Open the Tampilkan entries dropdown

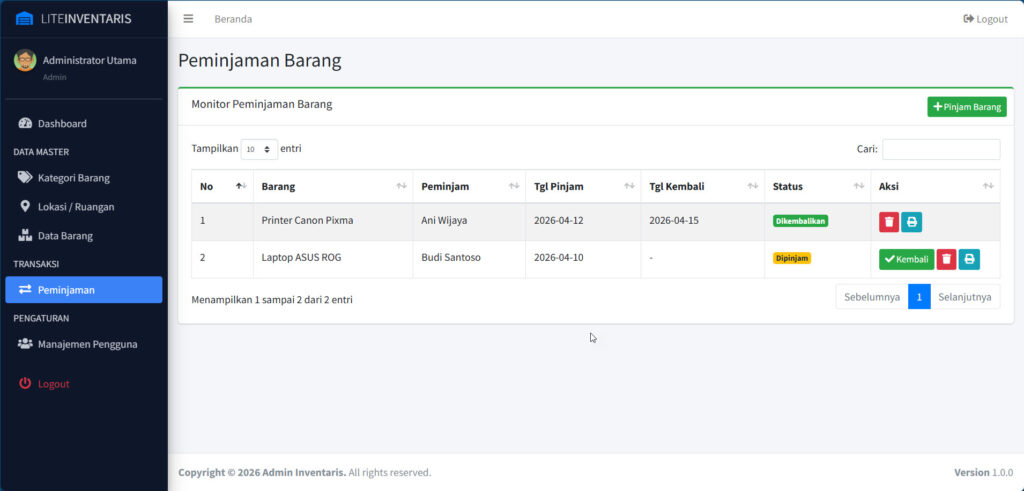click(x=259, y=149)
